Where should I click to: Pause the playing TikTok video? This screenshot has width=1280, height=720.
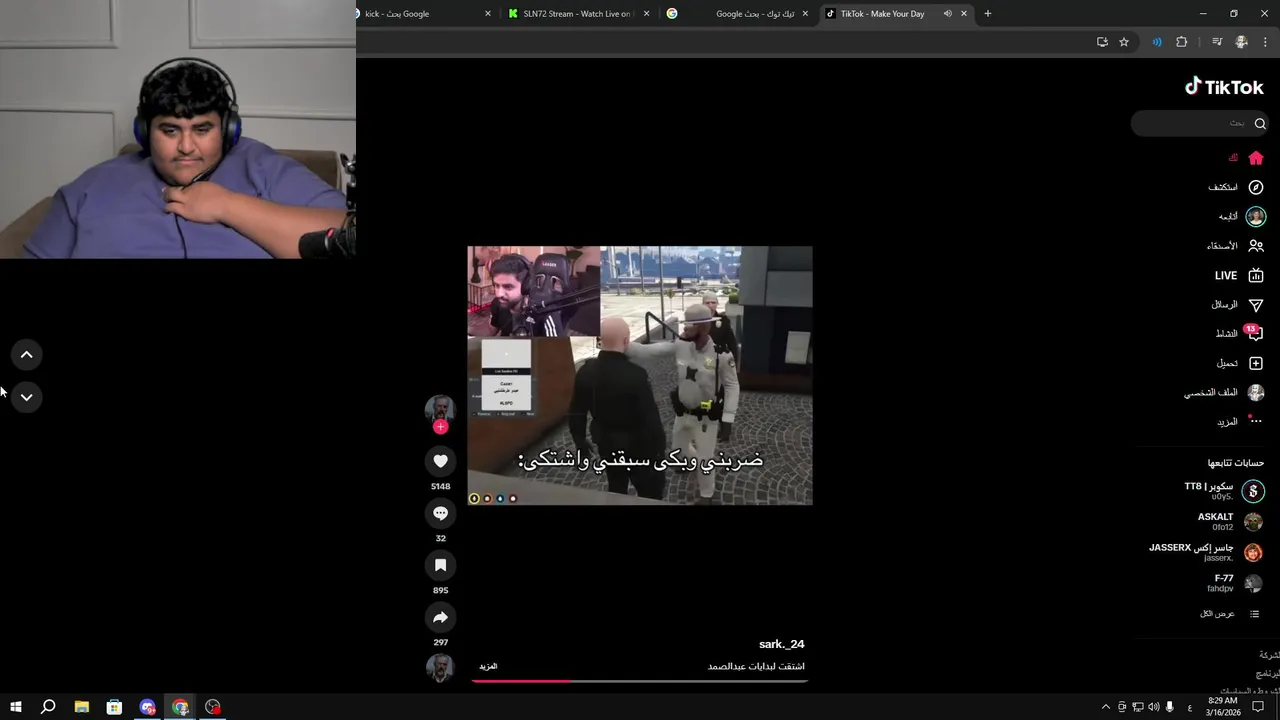[640, 375]
